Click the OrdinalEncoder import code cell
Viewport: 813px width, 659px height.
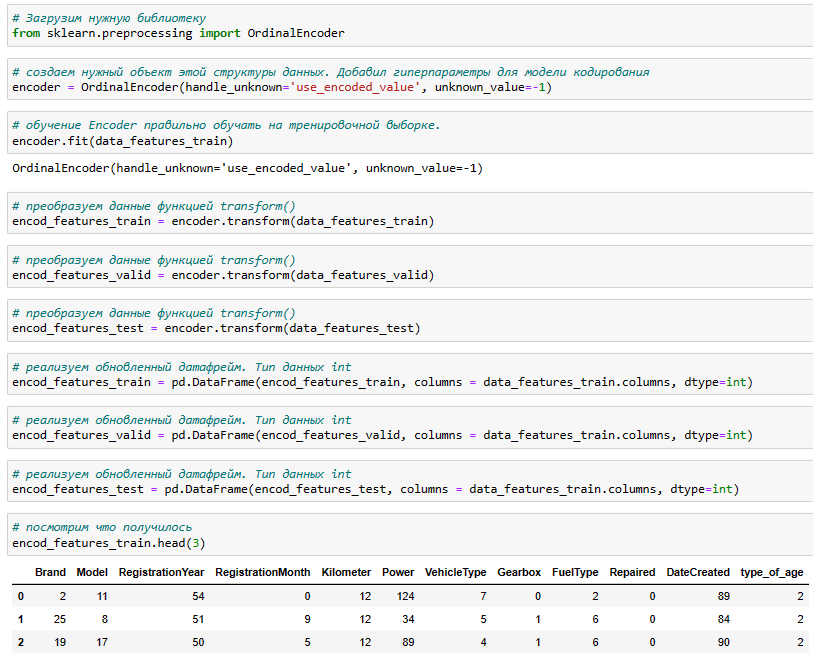(x=410, y=26)
